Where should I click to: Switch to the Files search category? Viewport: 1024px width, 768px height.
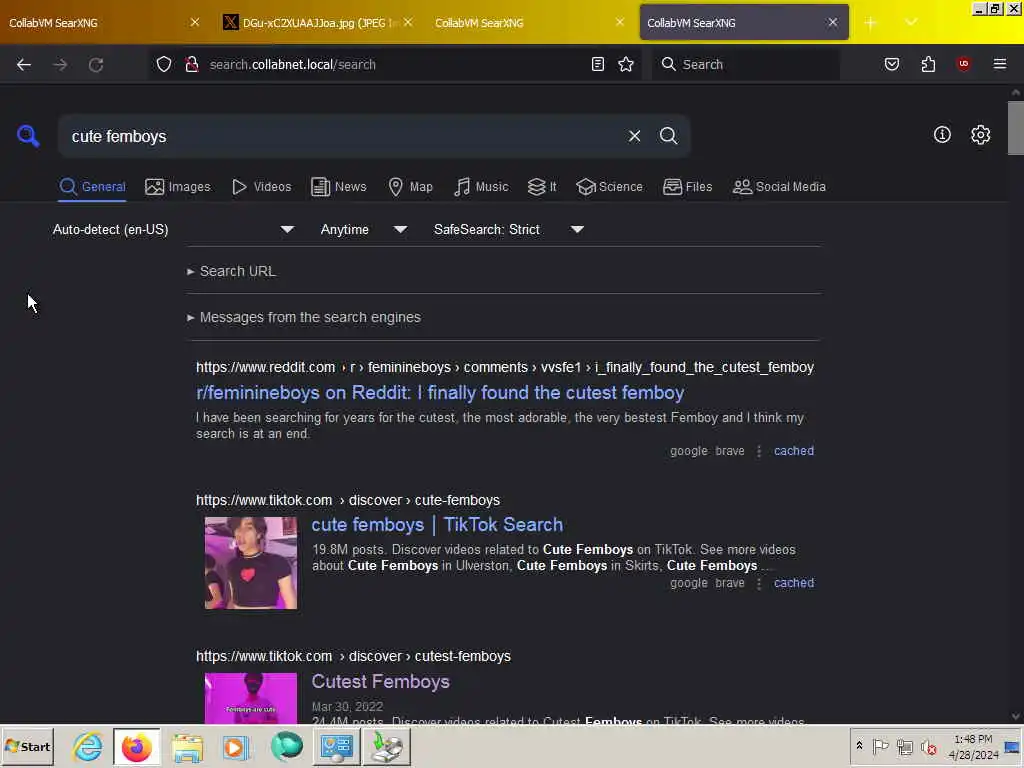688,187
